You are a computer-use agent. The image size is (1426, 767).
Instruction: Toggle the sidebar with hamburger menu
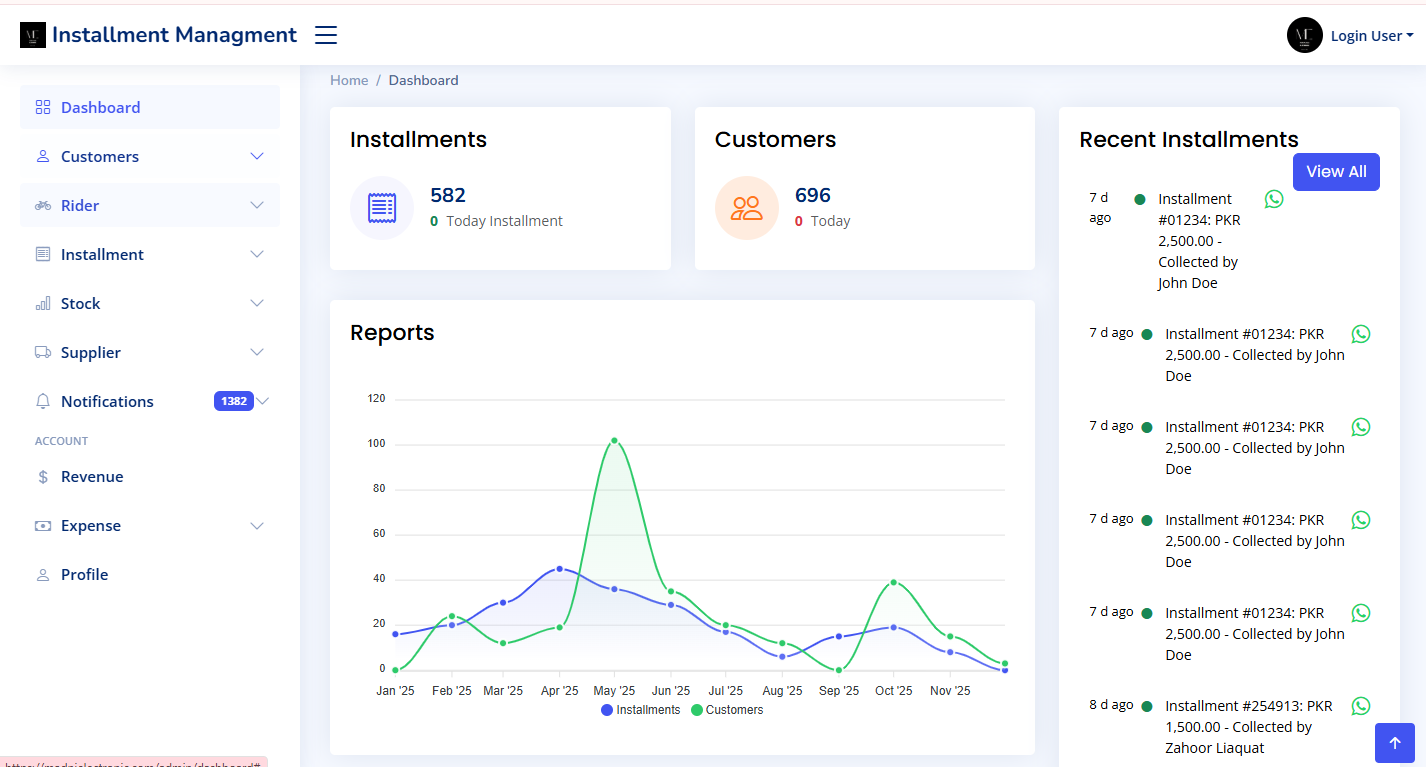click(x=325, y=34)
